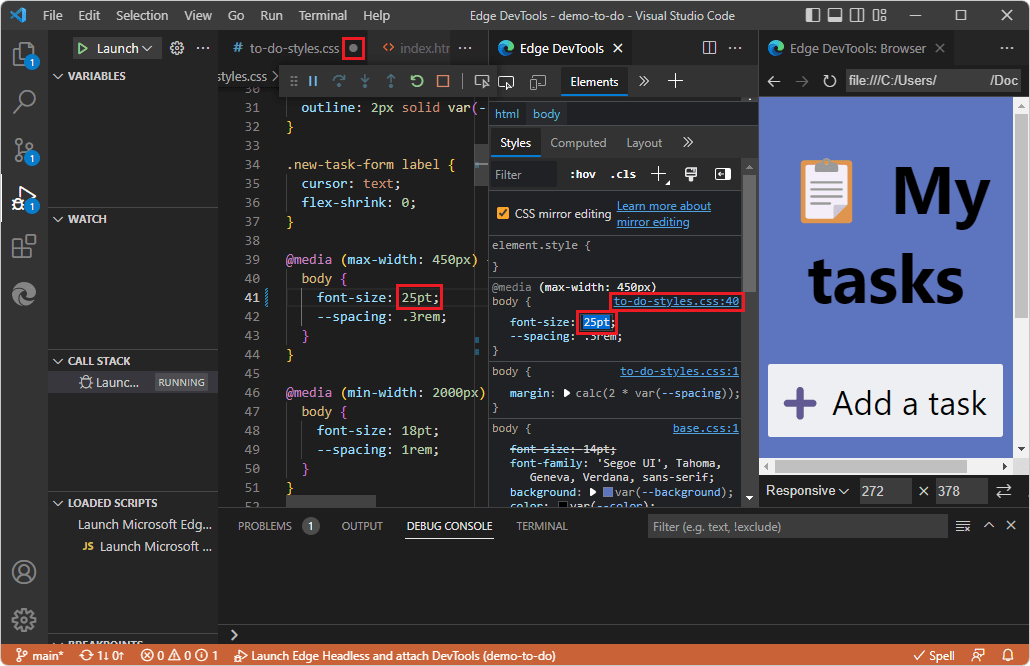Click the Restart debug session icon
Viewport: 1030px width, 666px height.
[x=416, y=81]
